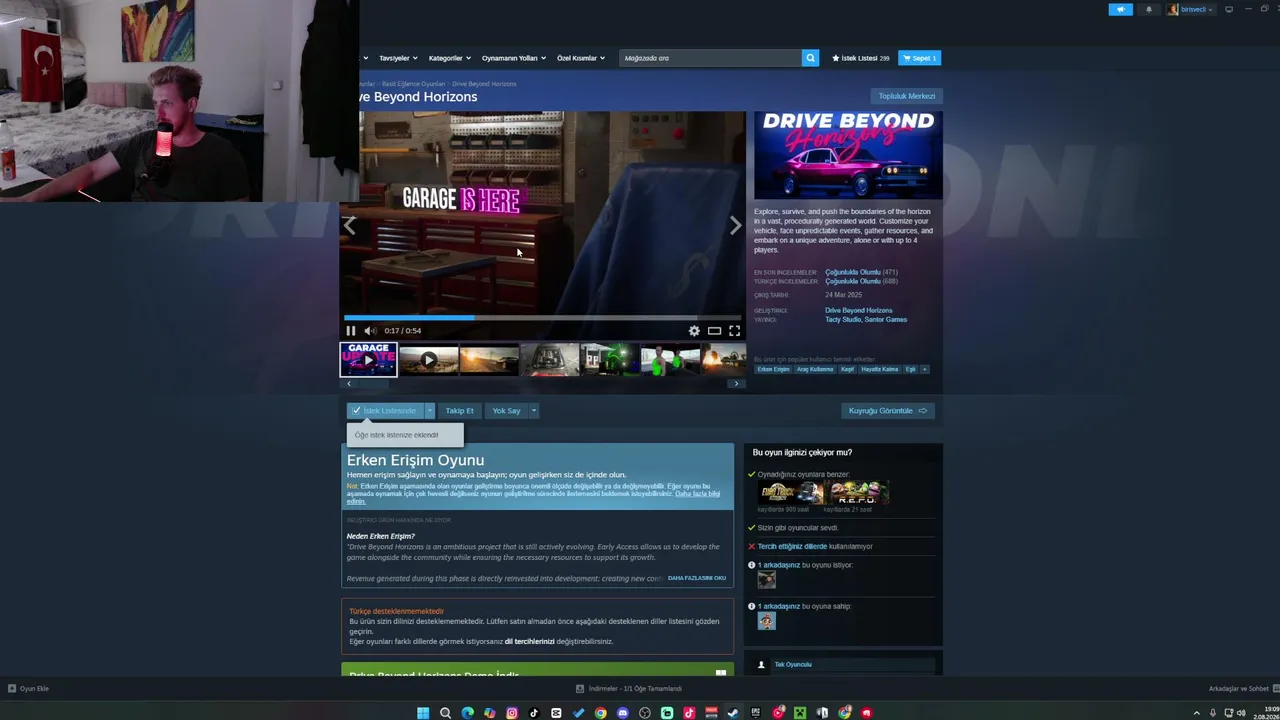The width and height of the screenshot is (1280, 720).
Task: Open the Tek Oyunculu feature link
Action: [793, 665]
